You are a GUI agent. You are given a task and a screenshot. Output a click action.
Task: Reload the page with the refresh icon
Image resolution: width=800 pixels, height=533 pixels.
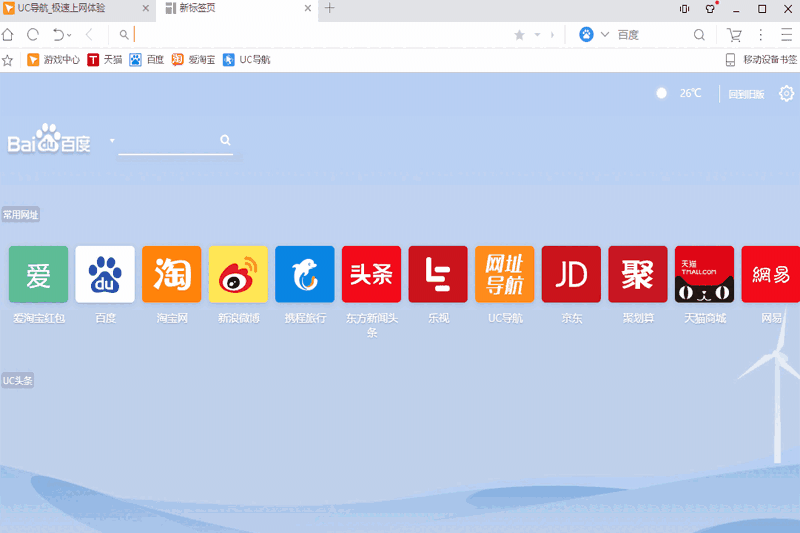click(x=33, y=35)
